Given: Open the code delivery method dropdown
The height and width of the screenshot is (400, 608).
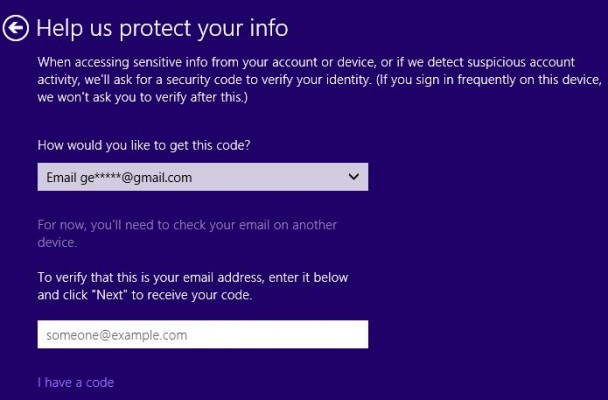Looking at the screenshot, I should pyautogui.click(x=202, y=177).
